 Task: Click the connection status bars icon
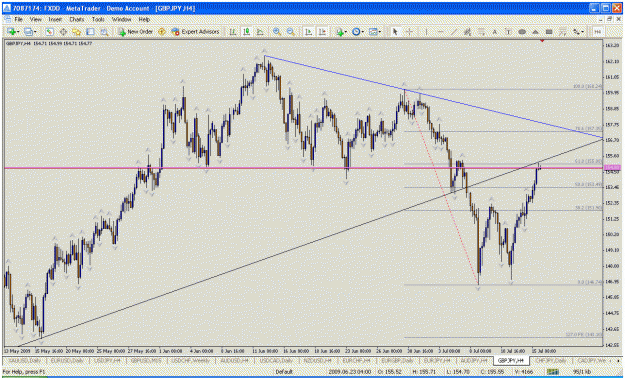552,372
